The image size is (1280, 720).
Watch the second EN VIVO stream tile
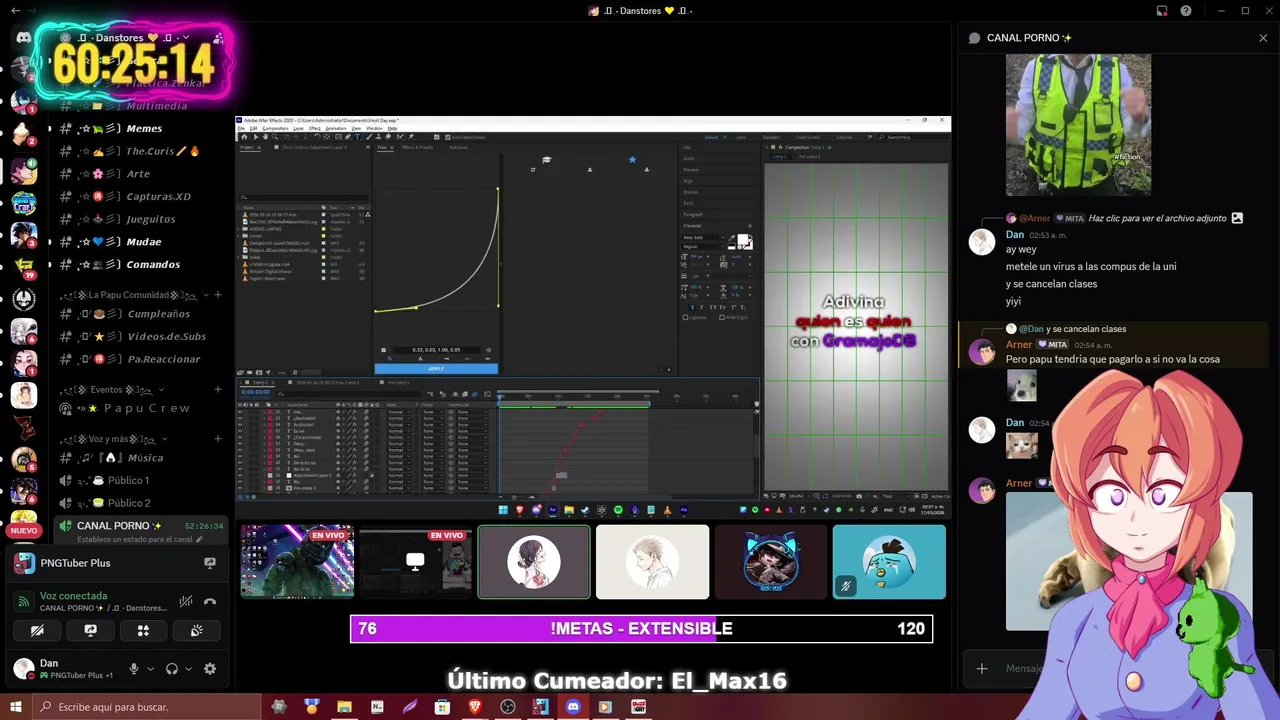(415, 562)
